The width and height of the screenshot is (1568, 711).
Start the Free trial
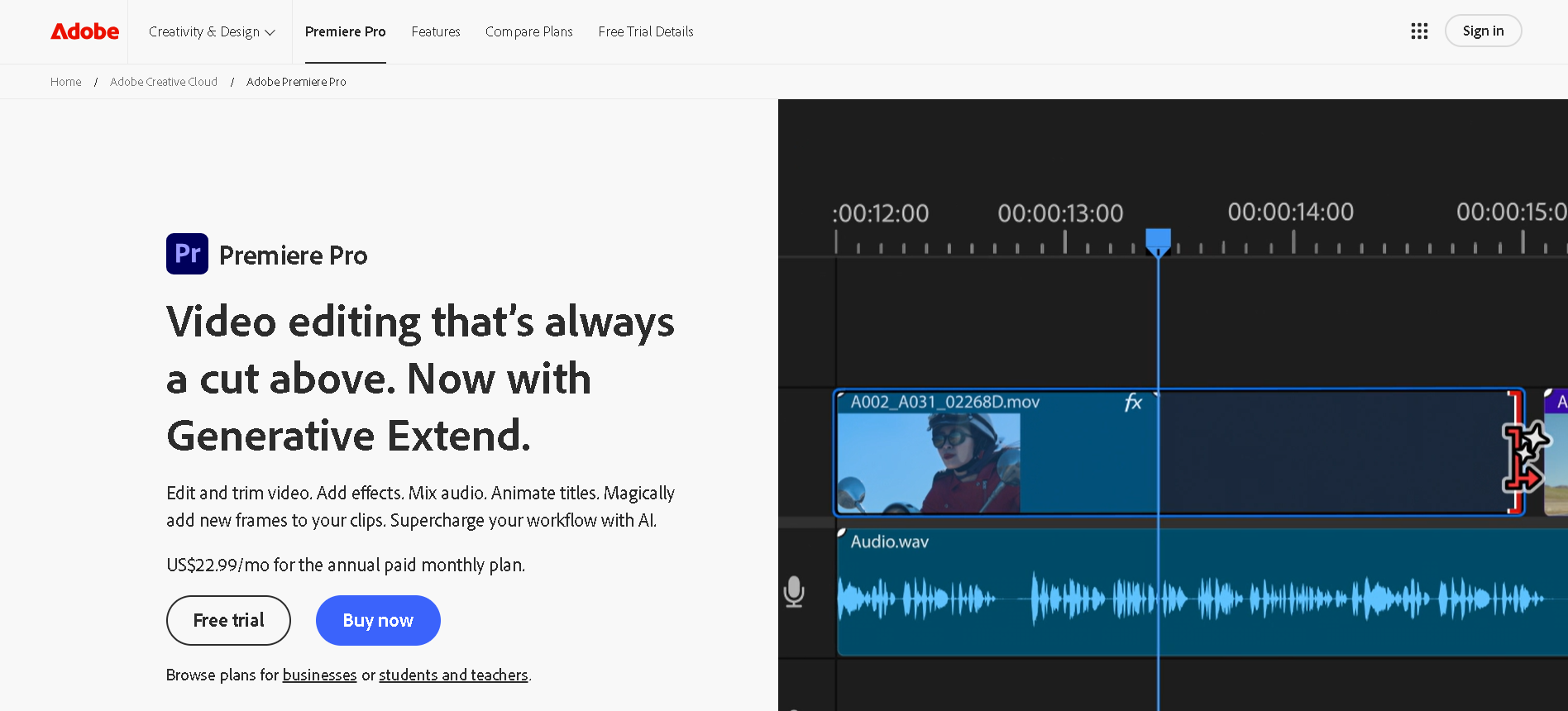(x=228, y=620)
